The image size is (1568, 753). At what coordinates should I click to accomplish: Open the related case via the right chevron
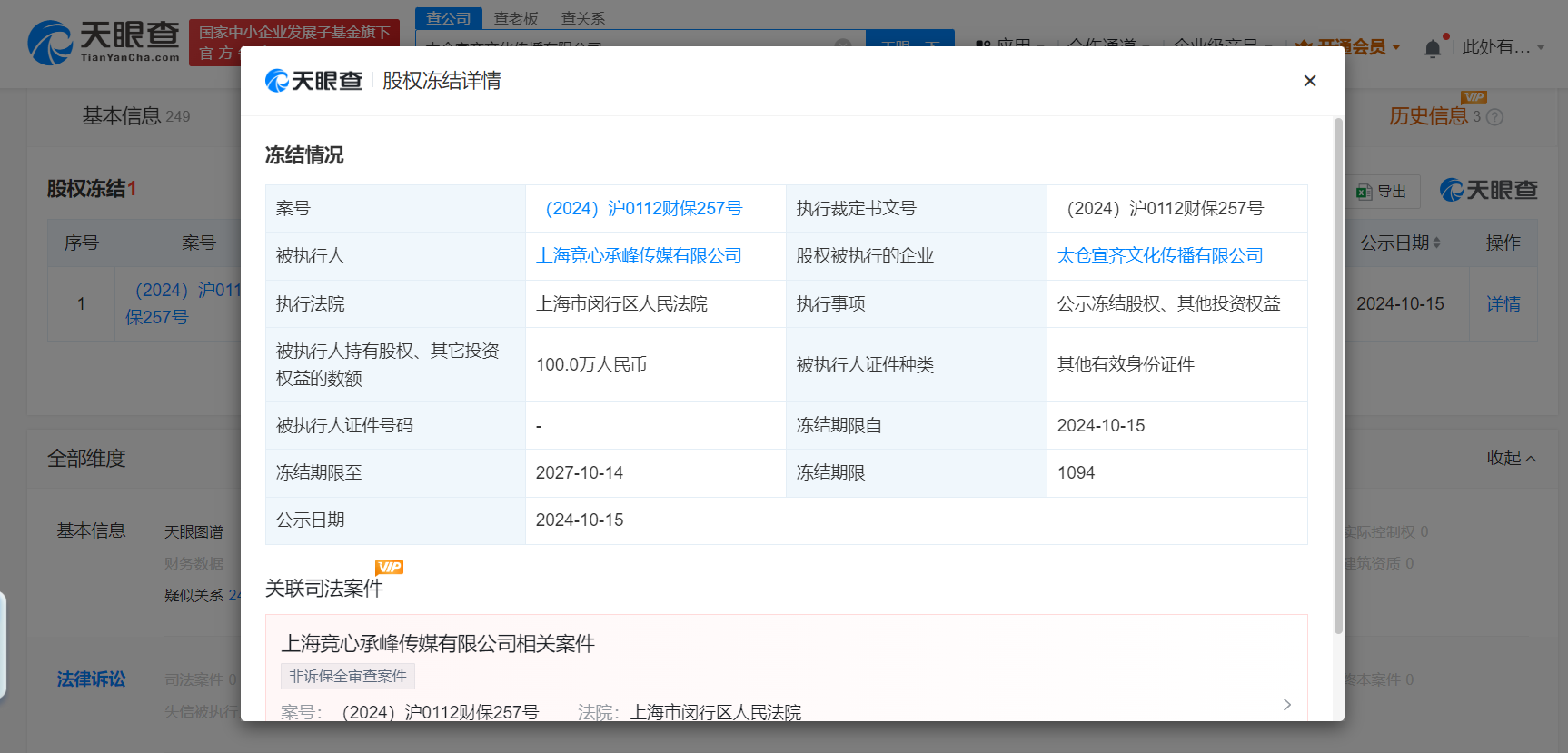click(x=1287, y=705)
